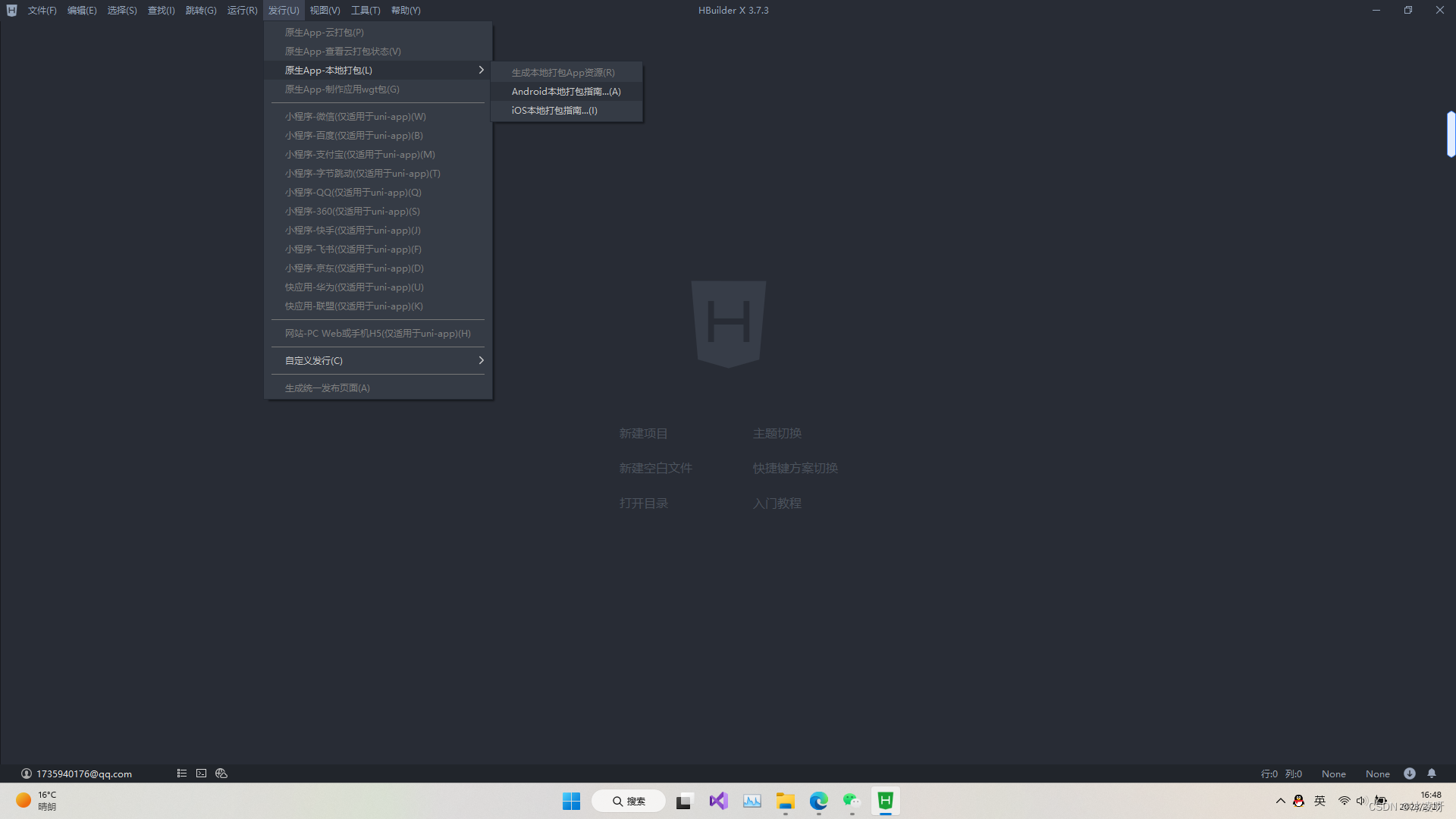The image size is (1456, 819).
Task: Close the 发行(U) menu
Action: click(284, 11)
